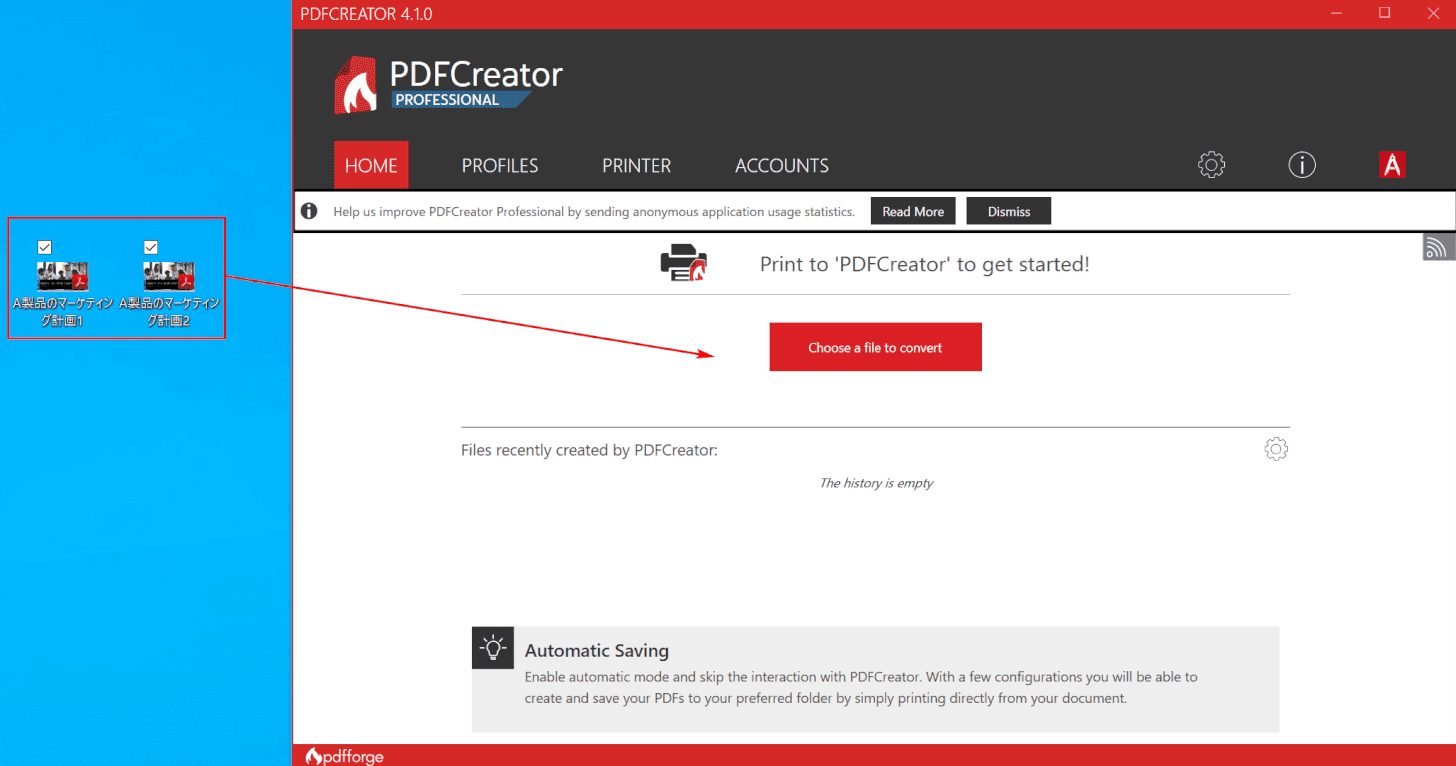Open the PRINTER tab
This screenshot has width=1456, height=766.
tap(636, 166)
